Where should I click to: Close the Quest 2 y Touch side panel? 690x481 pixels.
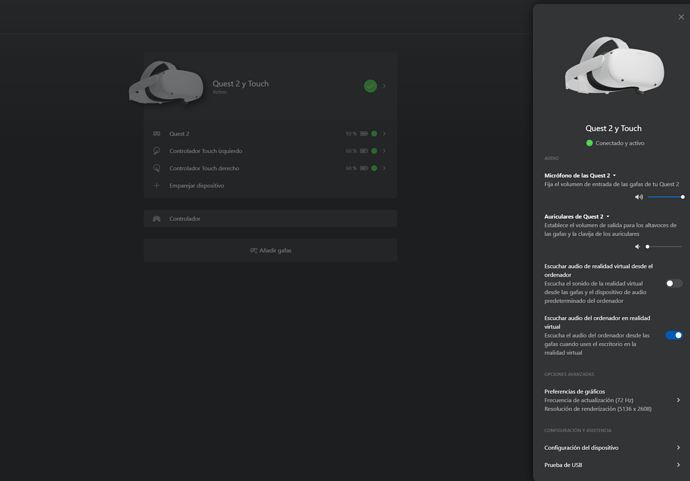(681, 17)
